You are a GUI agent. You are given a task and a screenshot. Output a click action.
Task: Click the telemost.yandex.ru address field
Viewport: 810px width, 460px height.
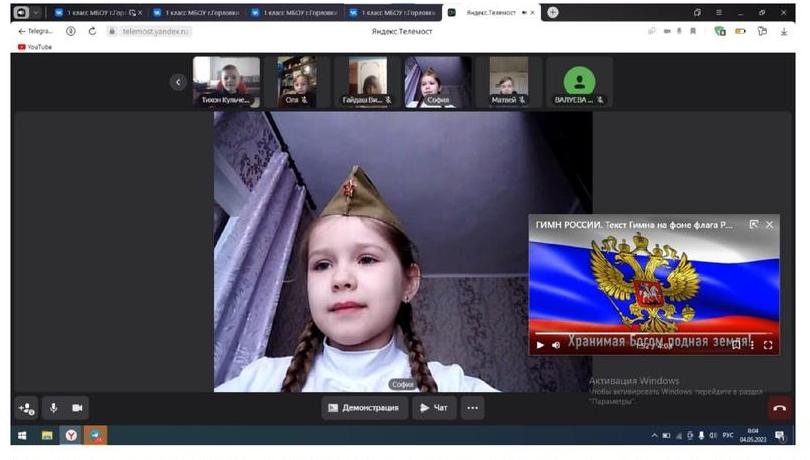point(156,31)
